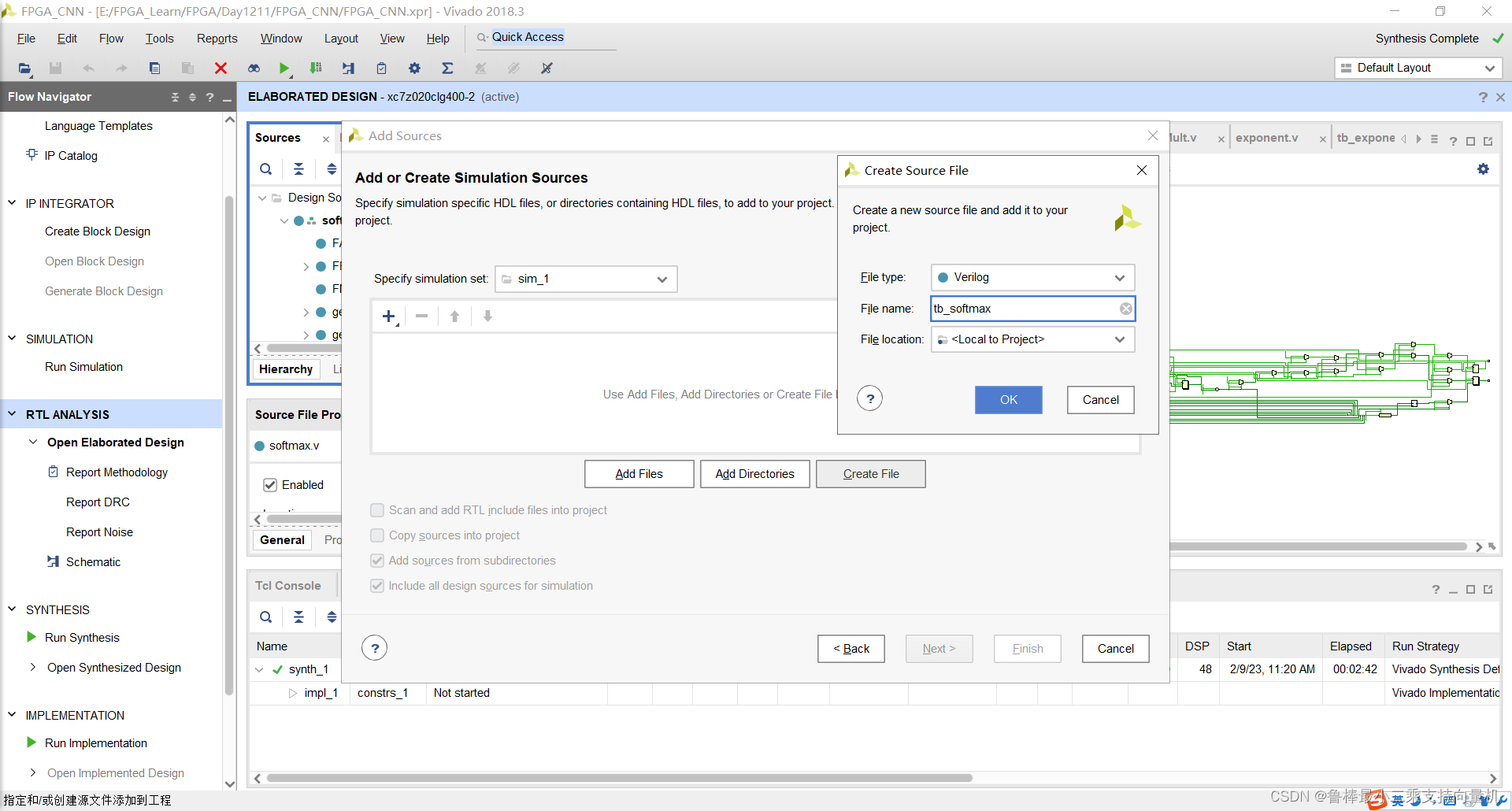Click the Schematic icon under RTL Analysis
The image size is (1512, 811).
coord(53,561)
